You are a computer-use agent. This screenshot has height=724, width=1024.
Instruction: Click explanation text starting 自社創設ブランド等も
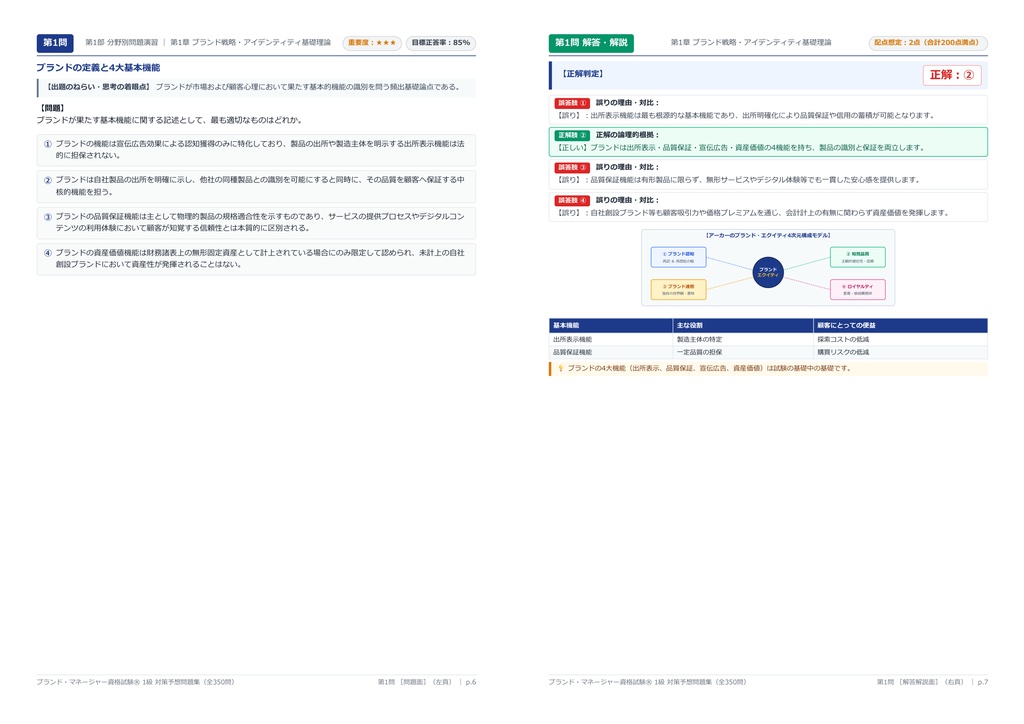(x=752, y=213)
